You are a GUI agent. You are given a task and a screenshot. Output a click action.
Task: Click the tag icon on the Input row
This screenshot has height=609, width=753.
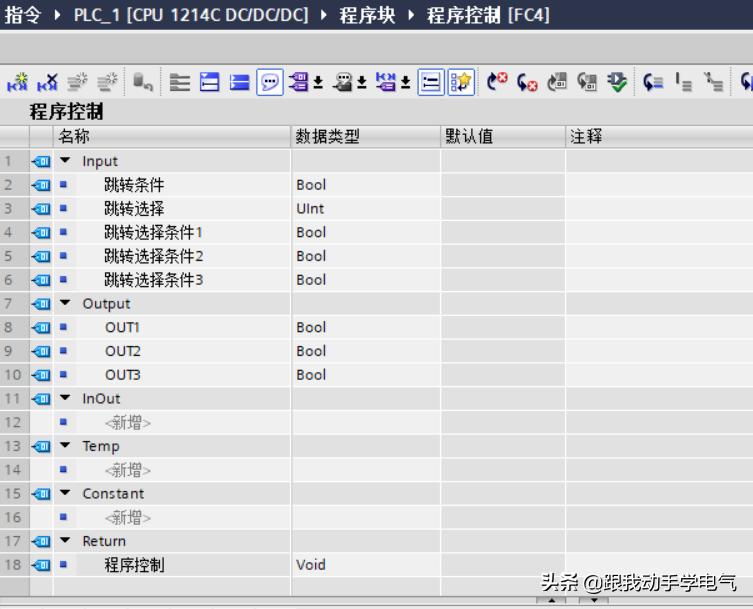[41, 161]
